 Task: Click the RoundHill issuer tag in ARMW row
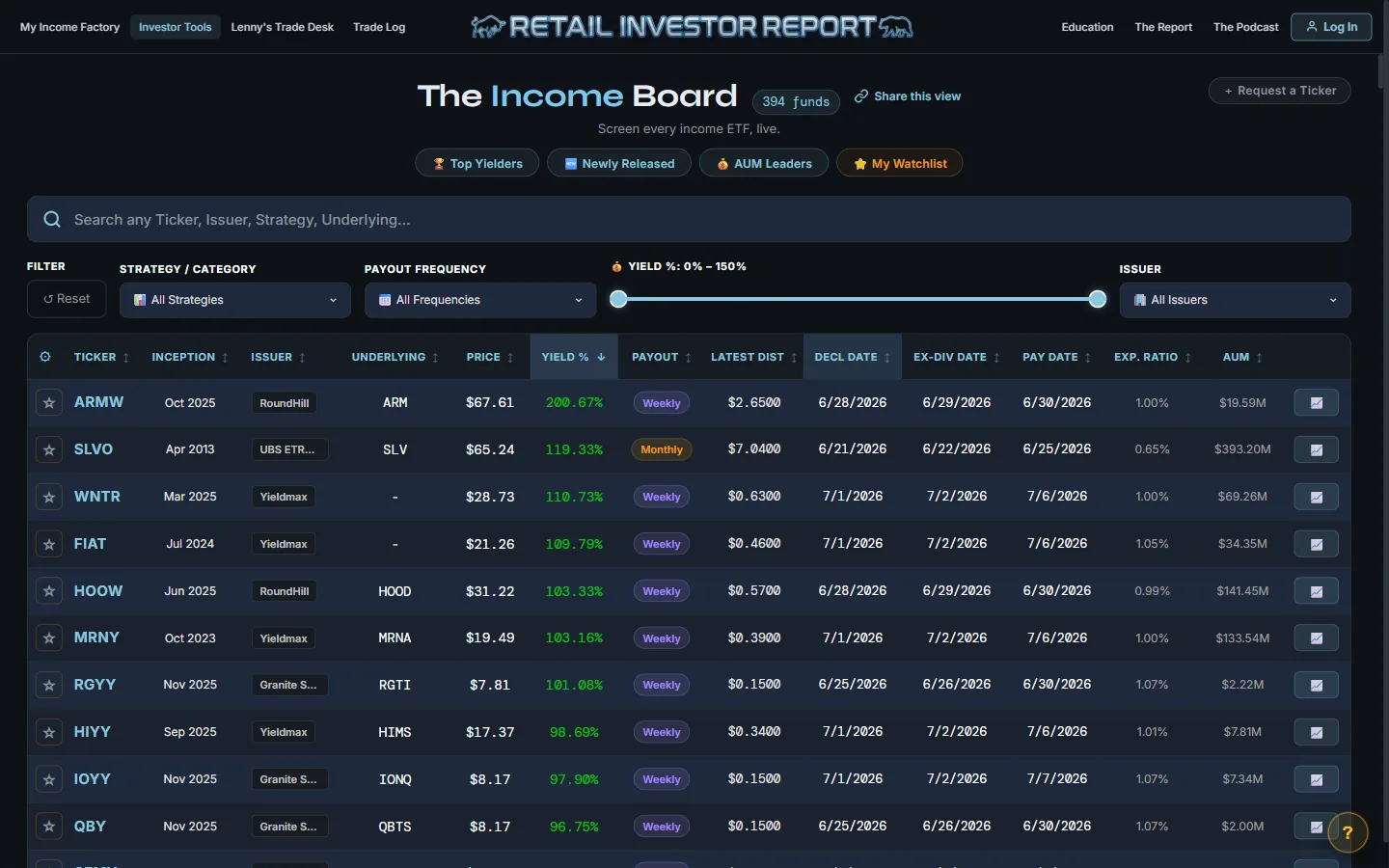(285, 403)
